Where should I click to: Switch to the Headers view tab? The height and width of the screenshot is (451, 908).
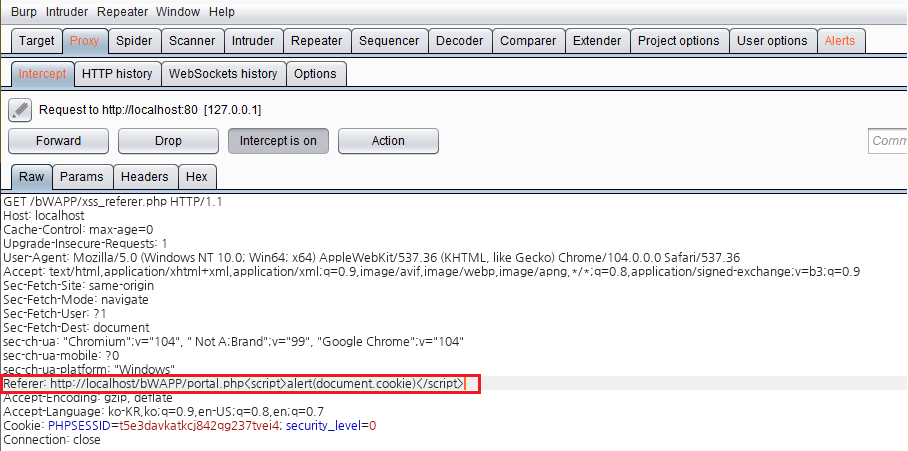[x=145, y=177]
